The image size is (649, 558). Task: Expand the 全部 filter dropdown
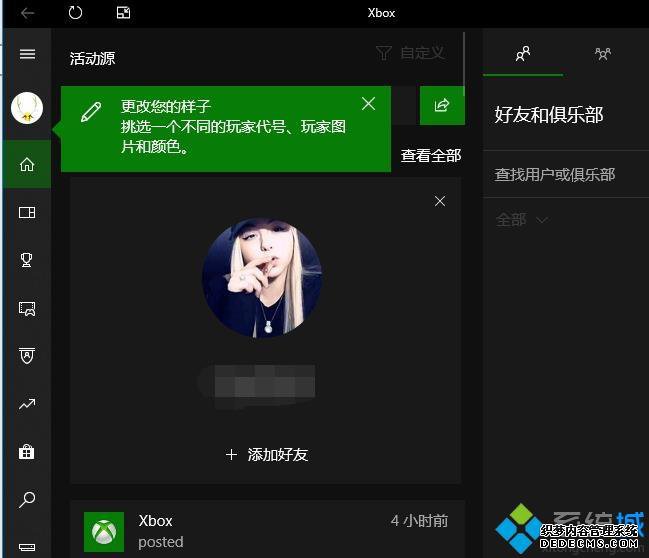522,220
